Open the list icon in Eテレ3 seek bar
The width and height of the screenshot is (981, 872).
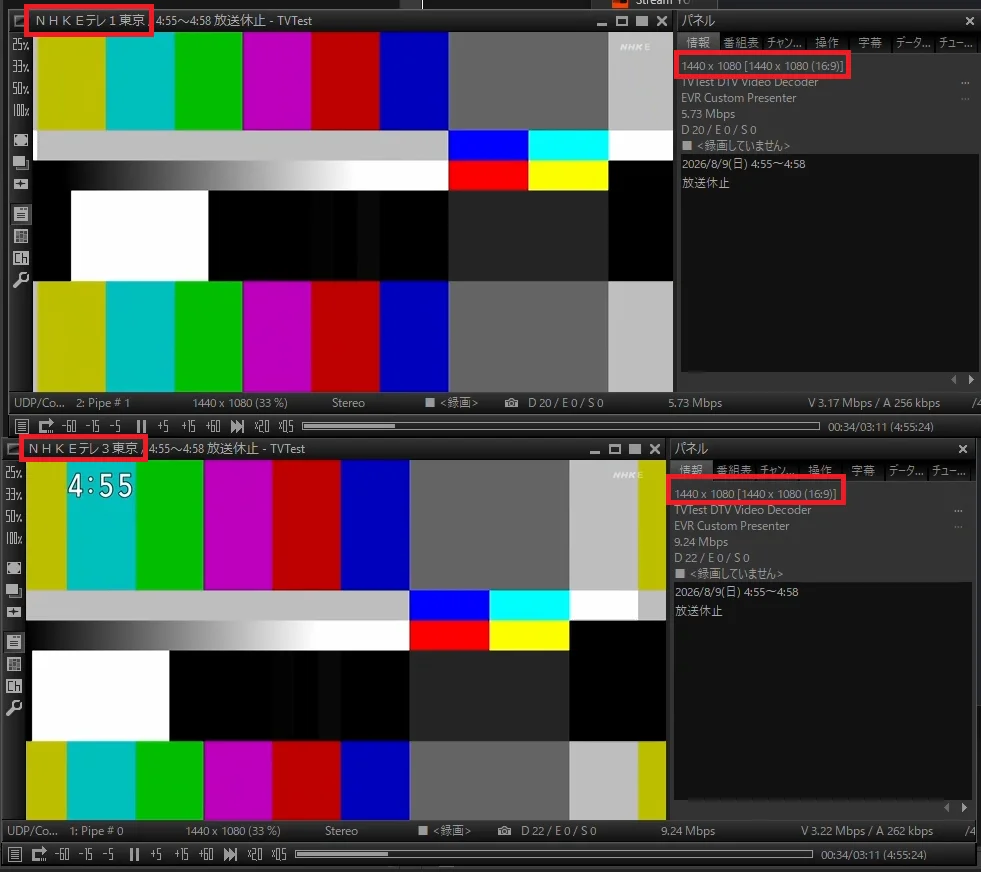tap(15, 854)
